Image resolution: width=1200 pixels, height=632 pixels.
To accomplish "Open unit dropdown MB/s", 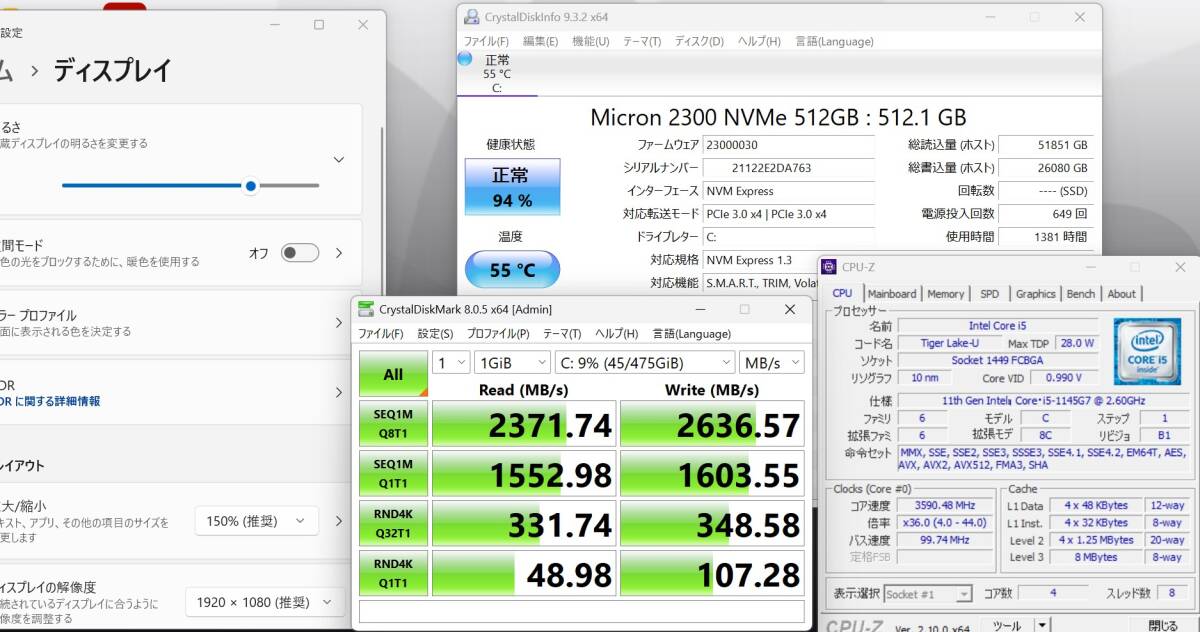I will tap(771, 362).
